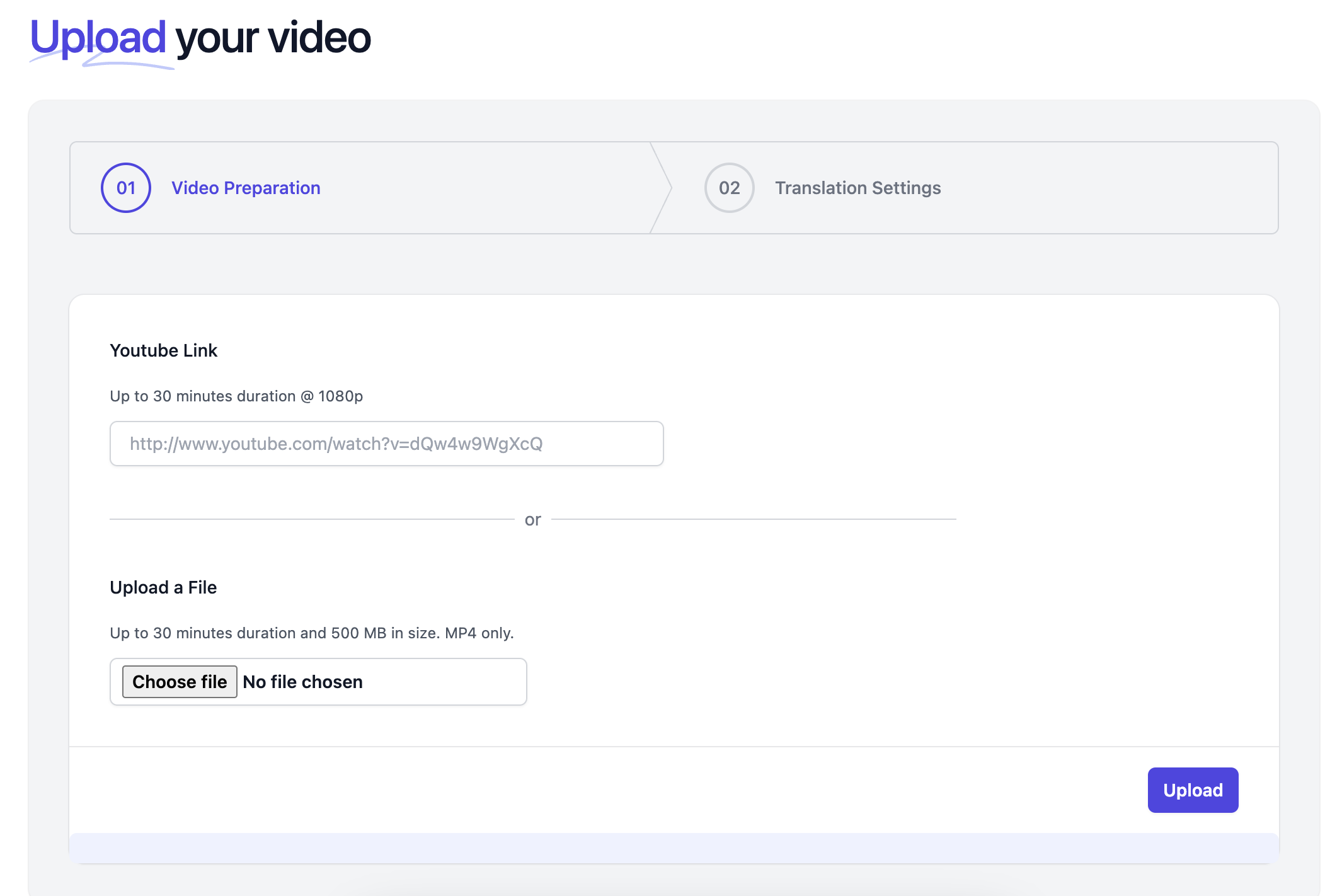Focus the YouTube URL input field
This screenshot has height=896, width=1342.
click(x=386, y=444)
